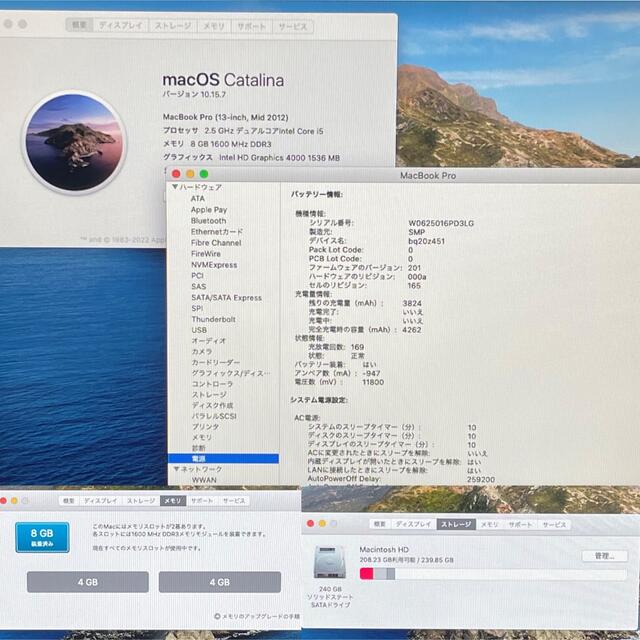The width and height of the screenshot is (640, 640).
Task: Switch to ストレージ tab in the memory window
Action: [x=141, y=501]
